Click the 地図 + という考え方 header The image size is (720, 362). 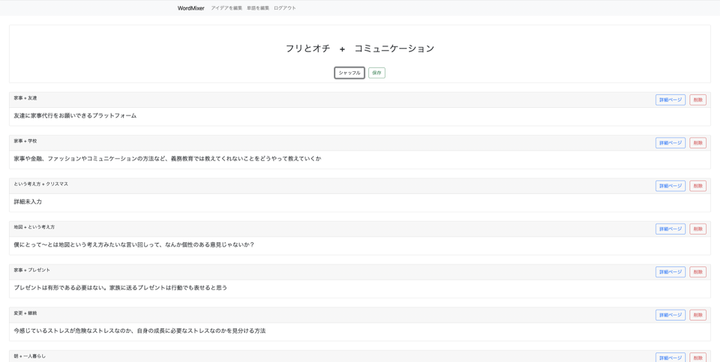(360, 229)
